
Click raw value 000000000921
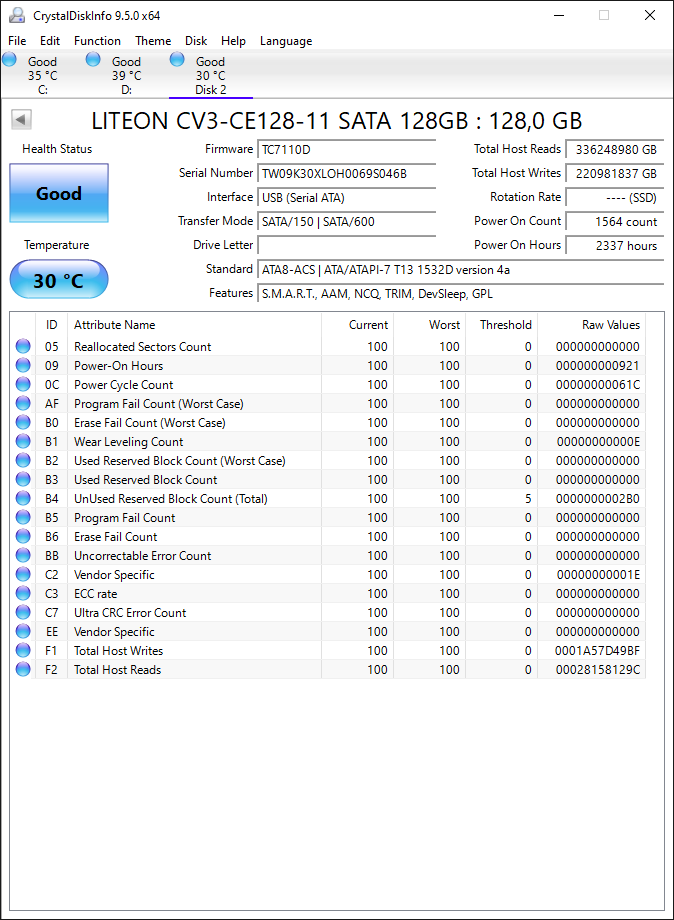coord(598,366)
